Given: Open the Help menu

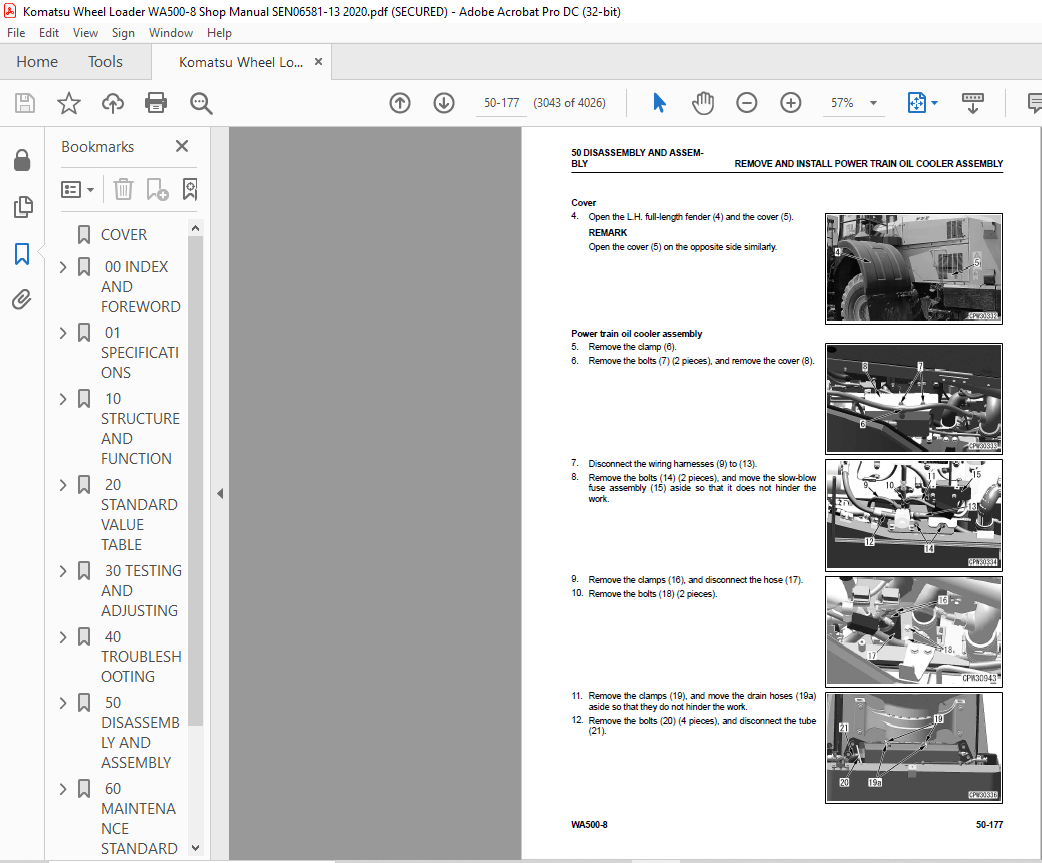Looking at the screenshot, I should coord(219,33).
